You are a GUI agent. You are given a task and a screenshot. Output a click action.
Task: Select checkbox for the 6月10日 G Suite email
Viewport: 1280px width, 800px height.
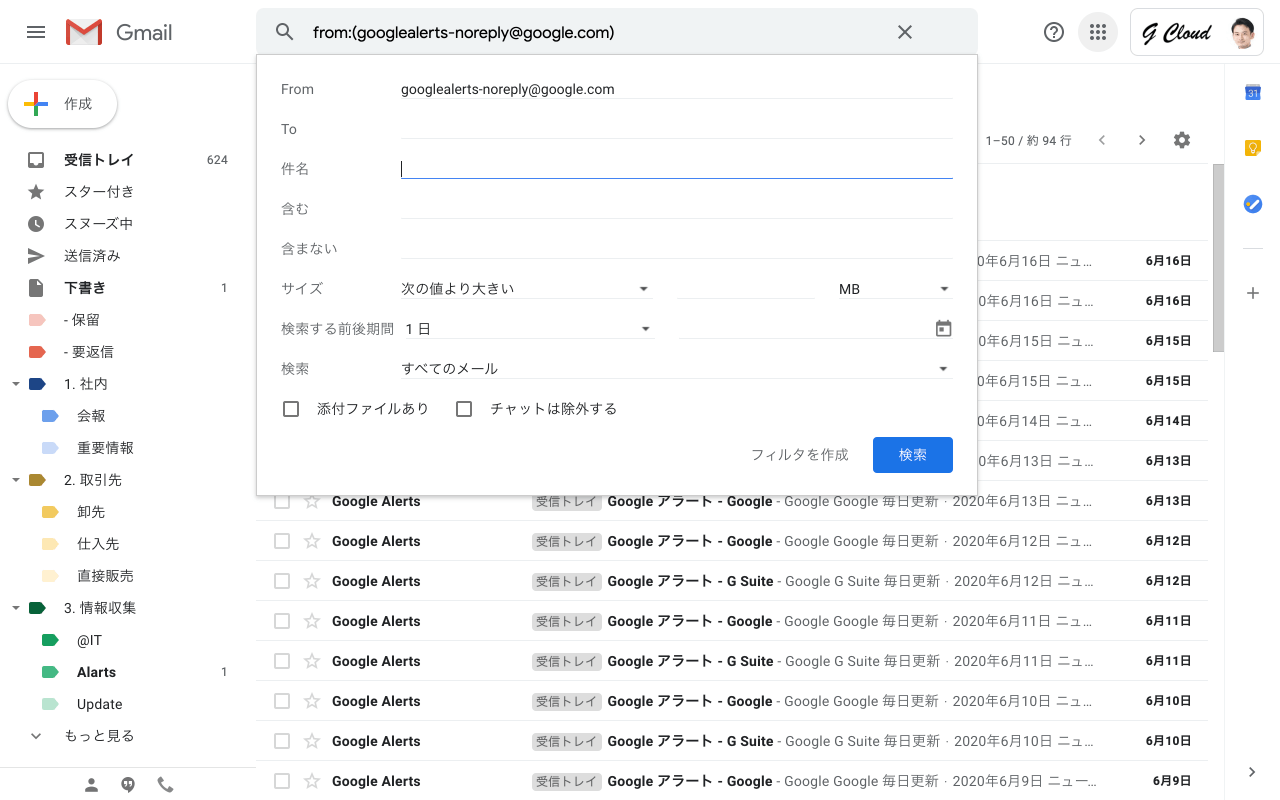[282, 741]
